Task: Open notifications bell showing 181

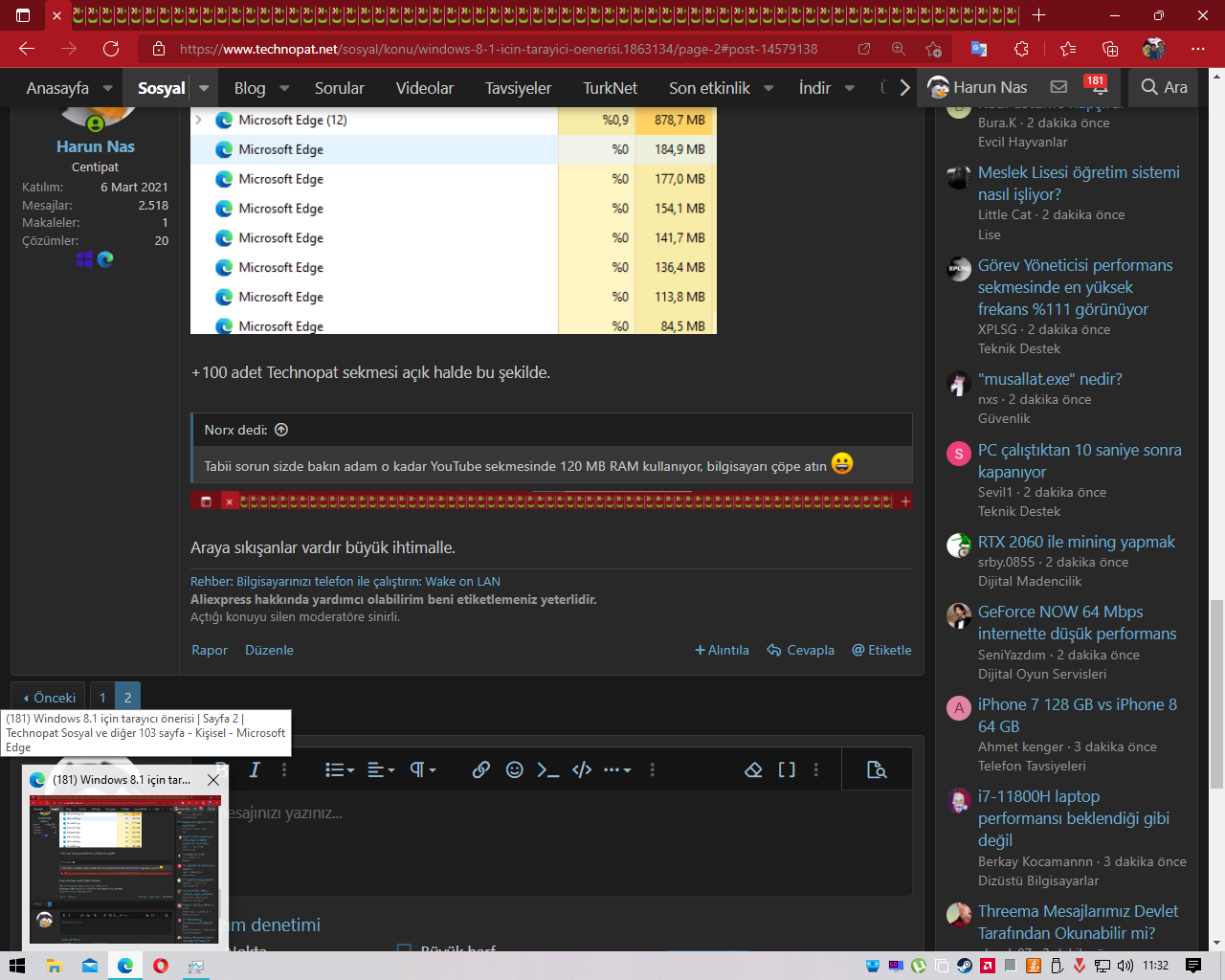Action: 1098,87
